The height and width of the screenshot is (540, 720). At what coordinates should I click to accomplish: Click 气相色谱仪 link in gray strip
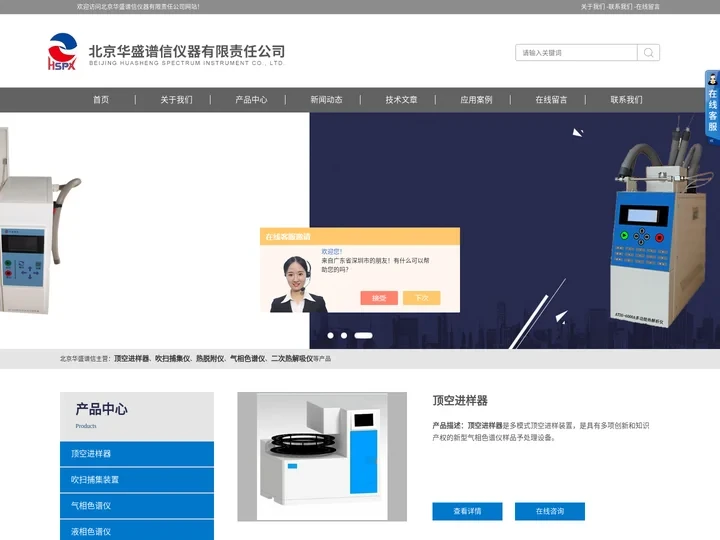[248, 359]
